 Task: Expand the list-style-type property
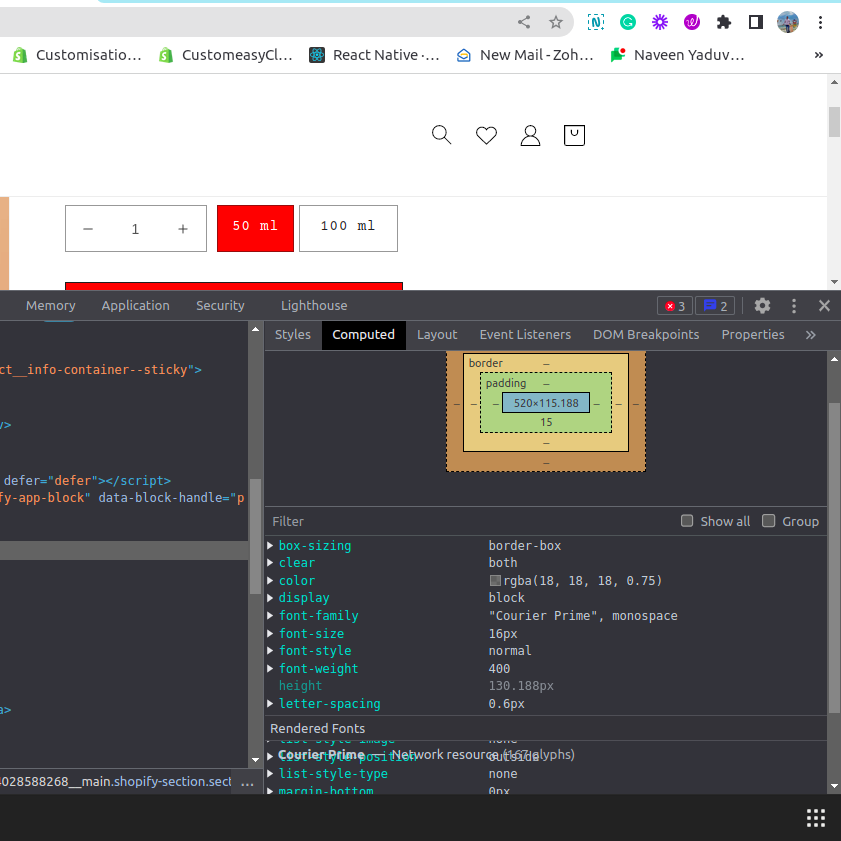pyautogui.click(x=270, y=773)
